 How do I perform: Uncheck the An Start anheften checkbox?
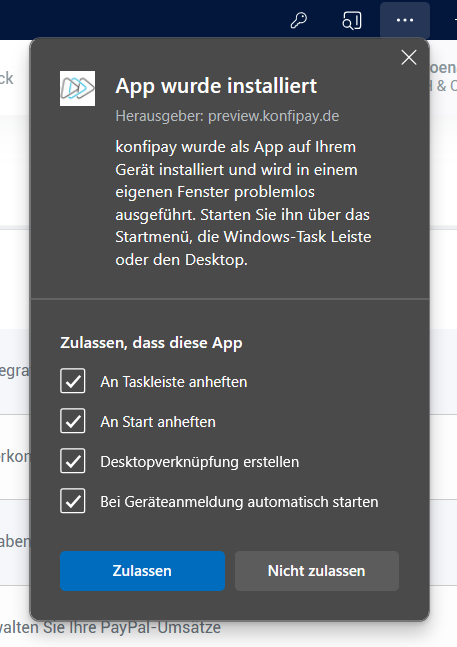click(73, 421)
